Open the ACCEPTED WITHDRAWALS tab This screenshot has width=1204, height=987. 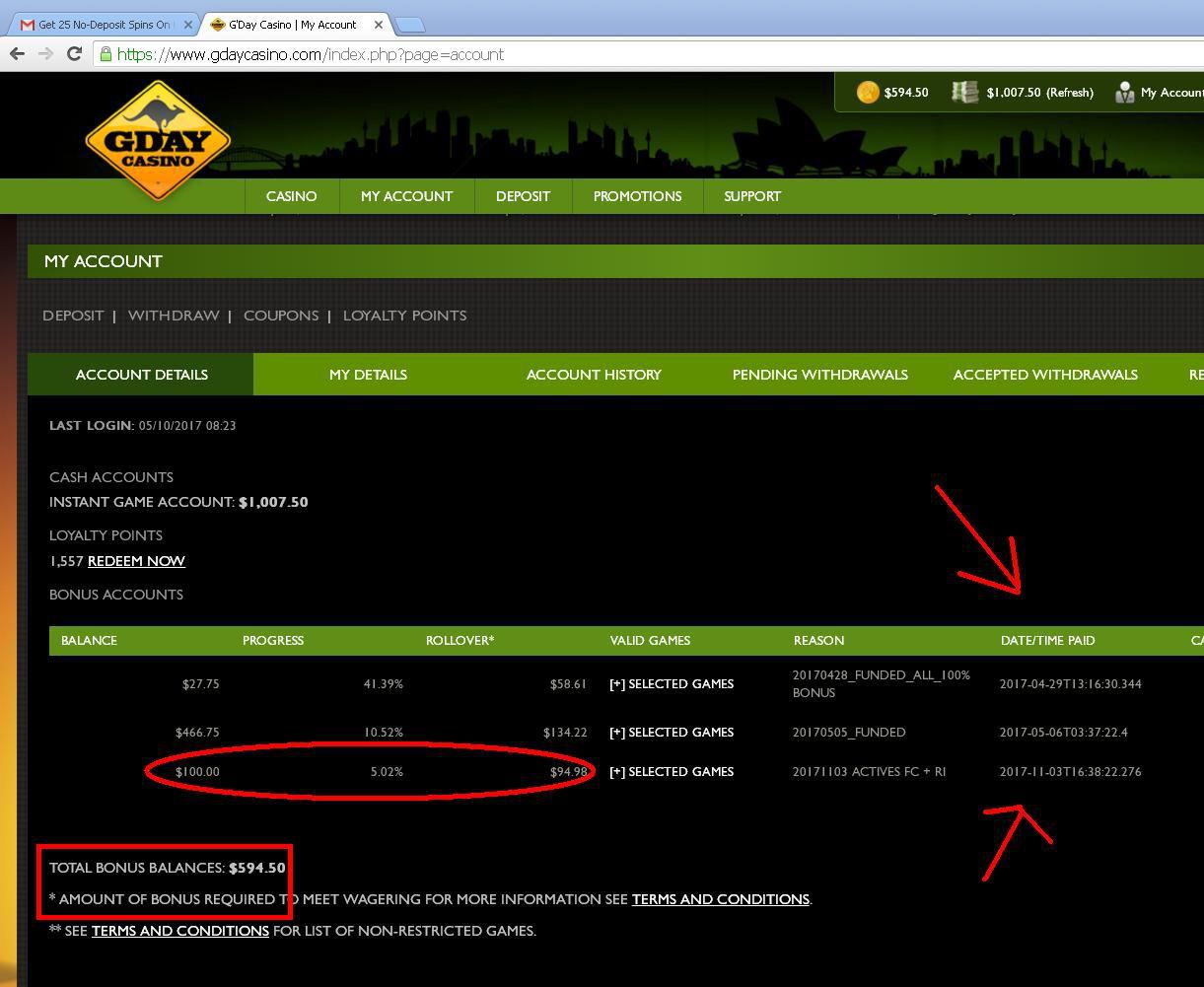click(1045, 375)
